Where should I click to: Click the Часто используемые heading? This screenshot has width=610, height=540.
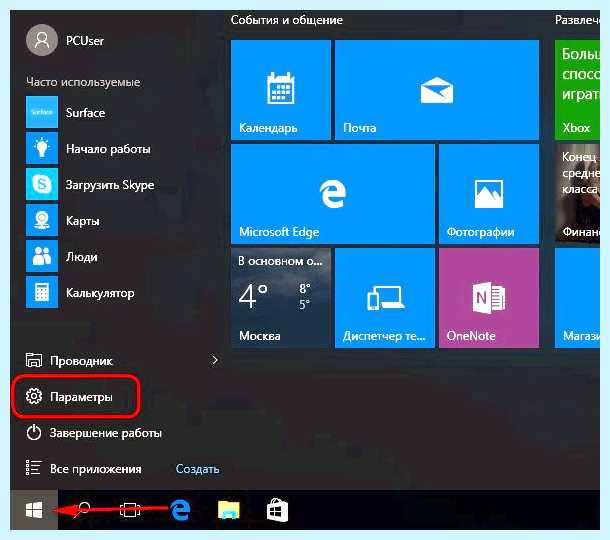(83, 82)
